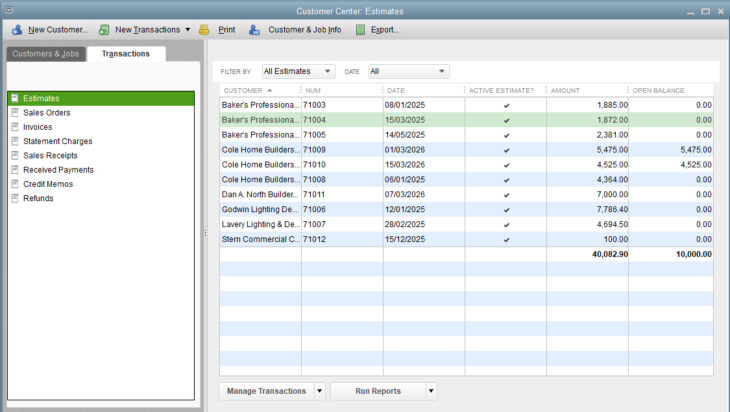Click the active estimate checkmark for 71004
This screenshot has width=730, height=412.
coord(507,121)
